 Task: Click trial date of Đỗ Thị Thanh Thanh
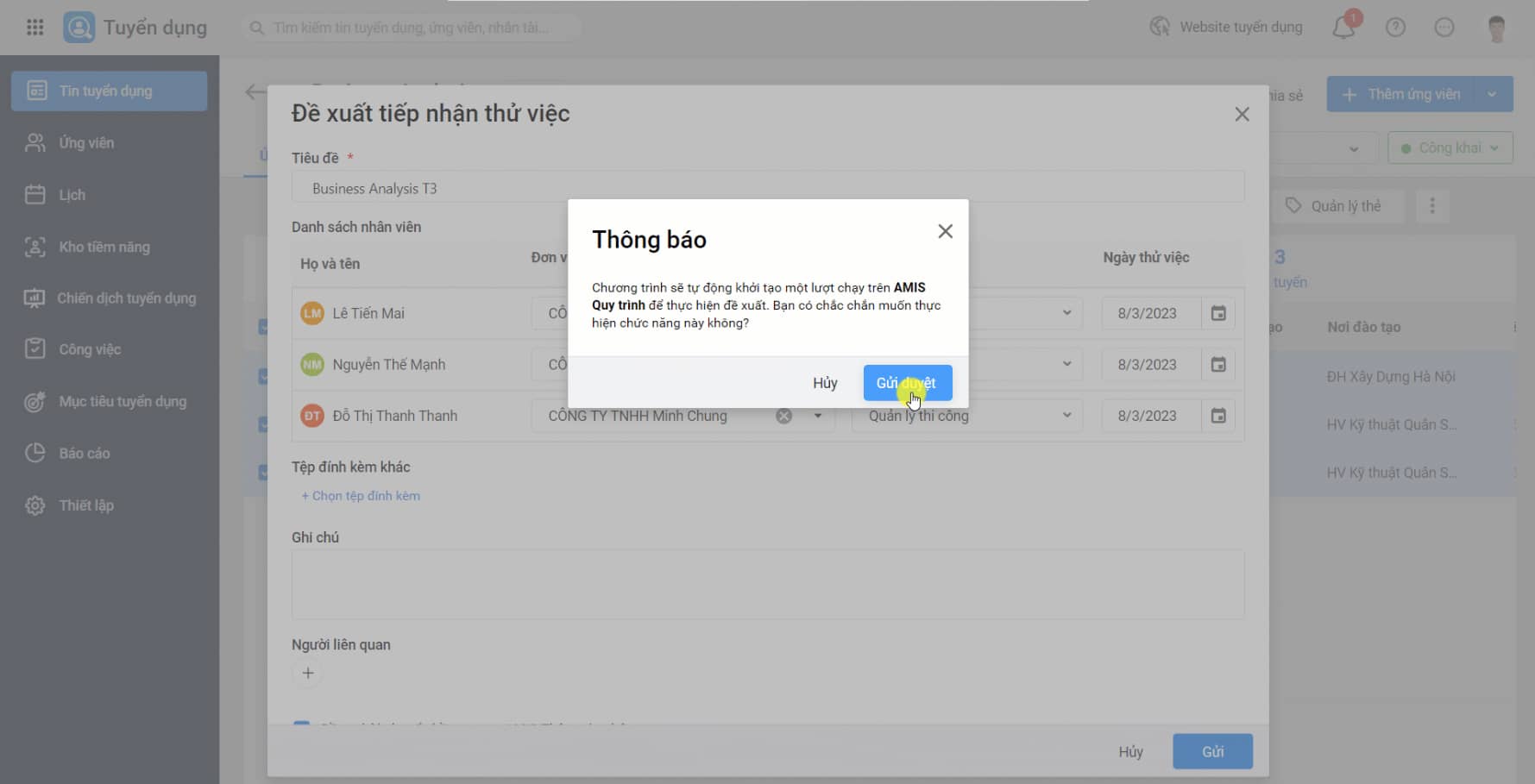1151,416
